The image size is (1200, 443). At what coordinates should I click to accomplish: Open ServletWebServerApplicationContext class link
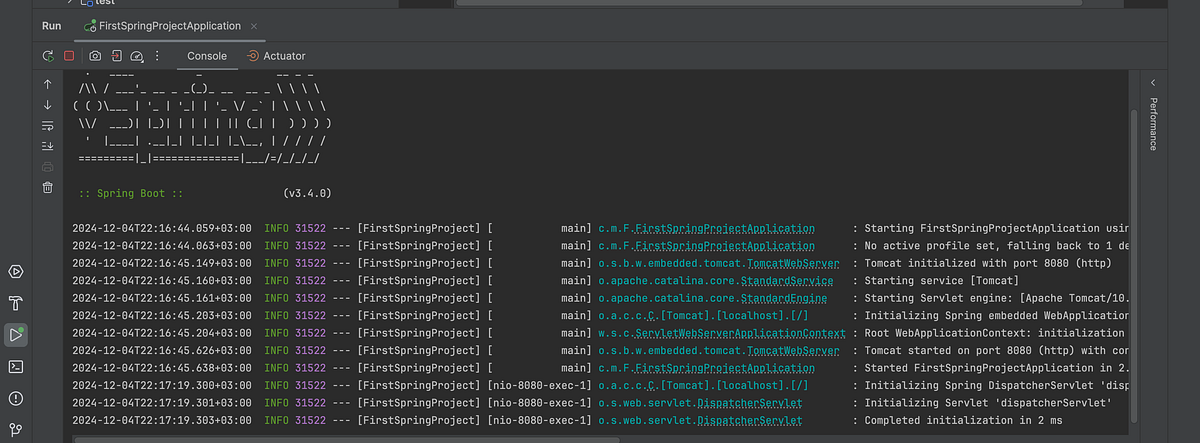click(x=741, y=334)
